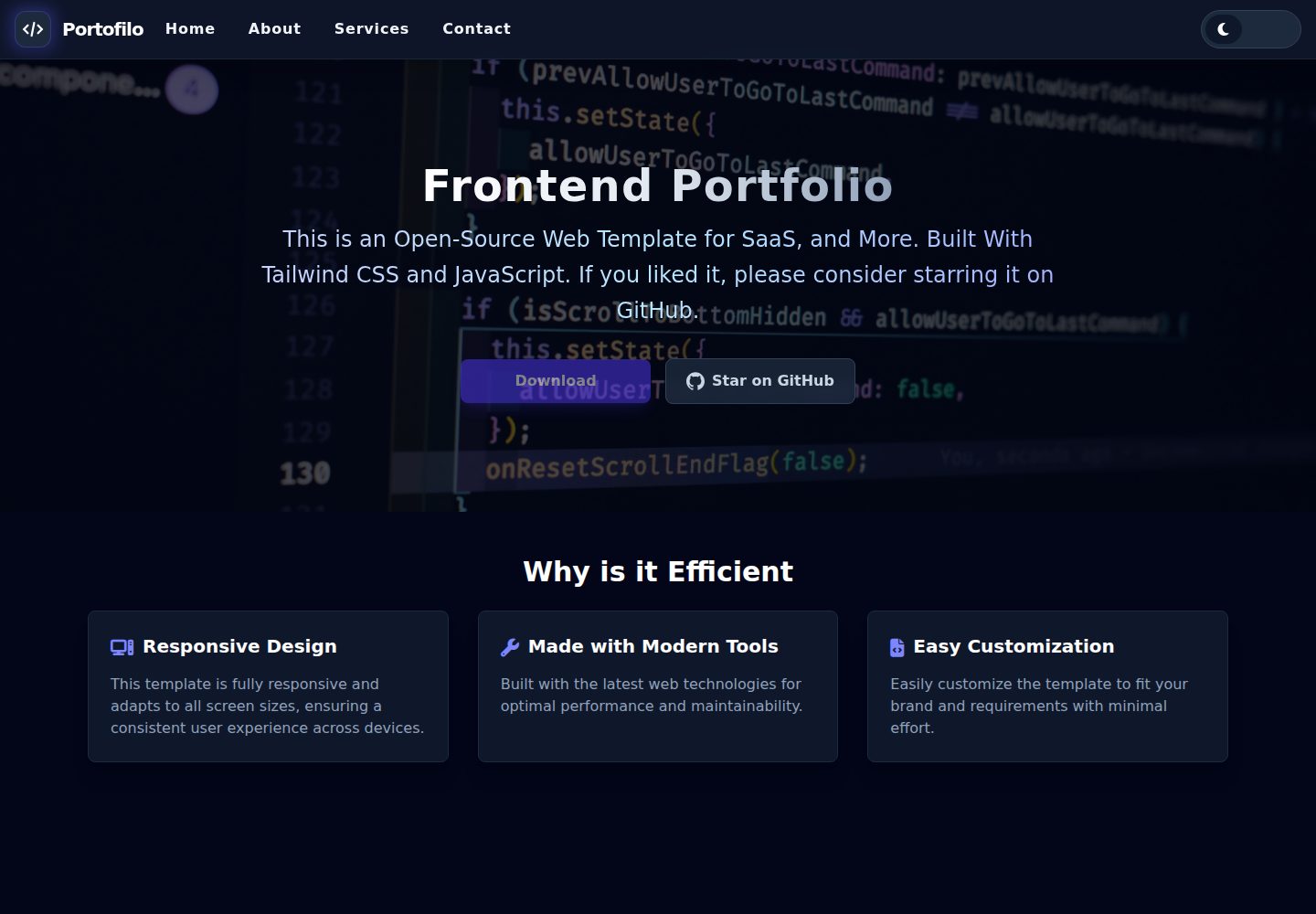Click the moon icon in theme switch
This screenshot has width=1316, height=914.
[x=1224, y=29]
